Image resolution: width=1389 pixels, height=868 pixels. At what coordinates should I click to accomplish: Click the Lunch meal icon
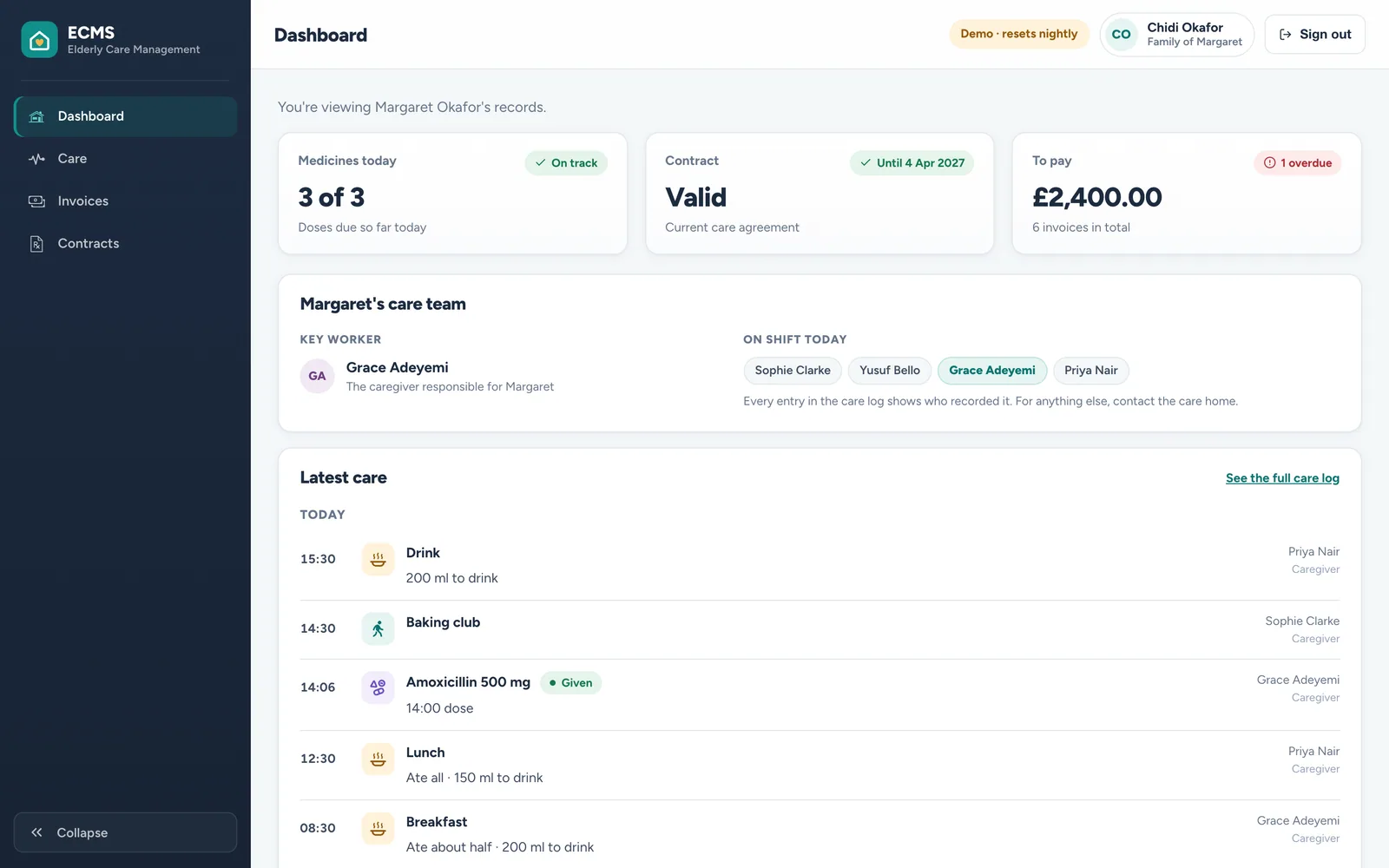click(x=378, y=759)
